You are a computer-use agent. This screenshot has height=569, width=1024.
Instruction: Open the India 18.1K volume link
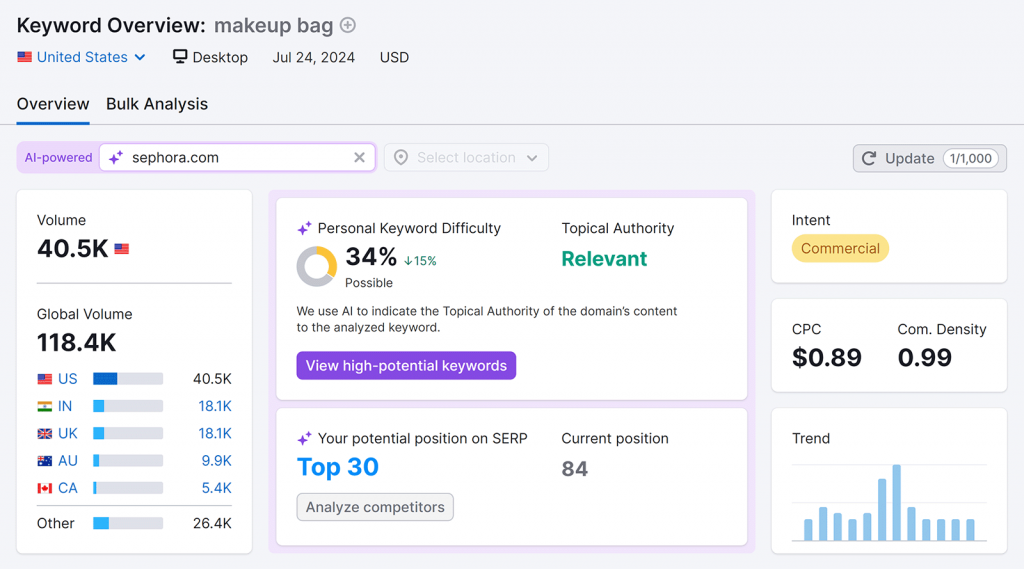tap(215, 406)
